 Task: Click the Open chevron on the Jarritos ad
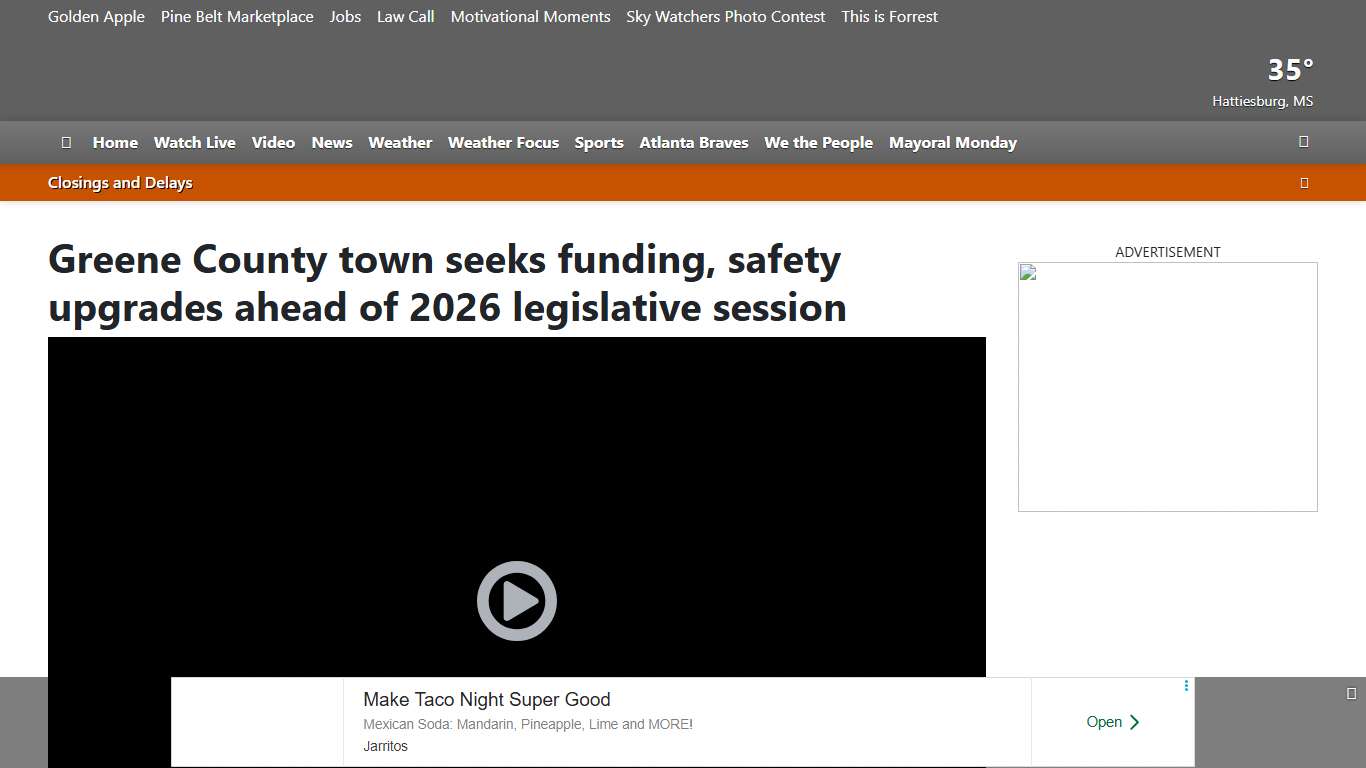(1112, 721)
